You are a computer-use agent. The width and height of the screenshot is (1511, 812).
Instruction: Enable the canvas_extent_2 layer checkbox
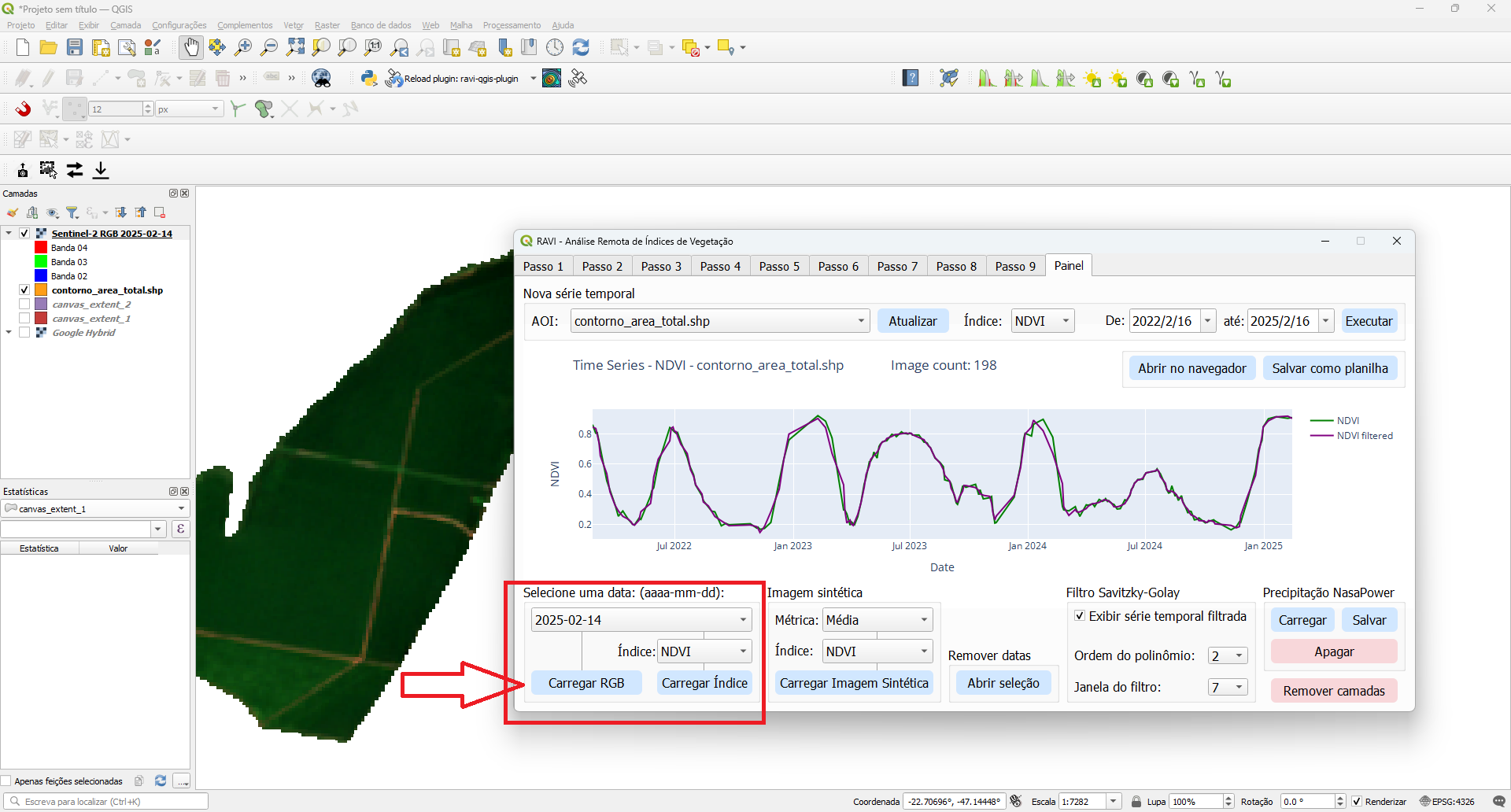(x=24, y=304)
